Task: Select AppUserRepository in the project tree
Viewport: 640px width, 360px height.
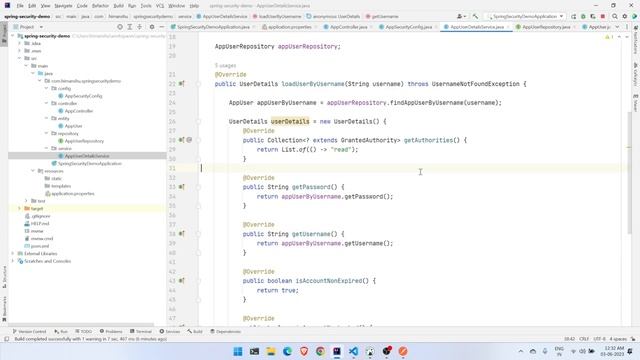Action: pyautogui.click(x=84, y=141)
